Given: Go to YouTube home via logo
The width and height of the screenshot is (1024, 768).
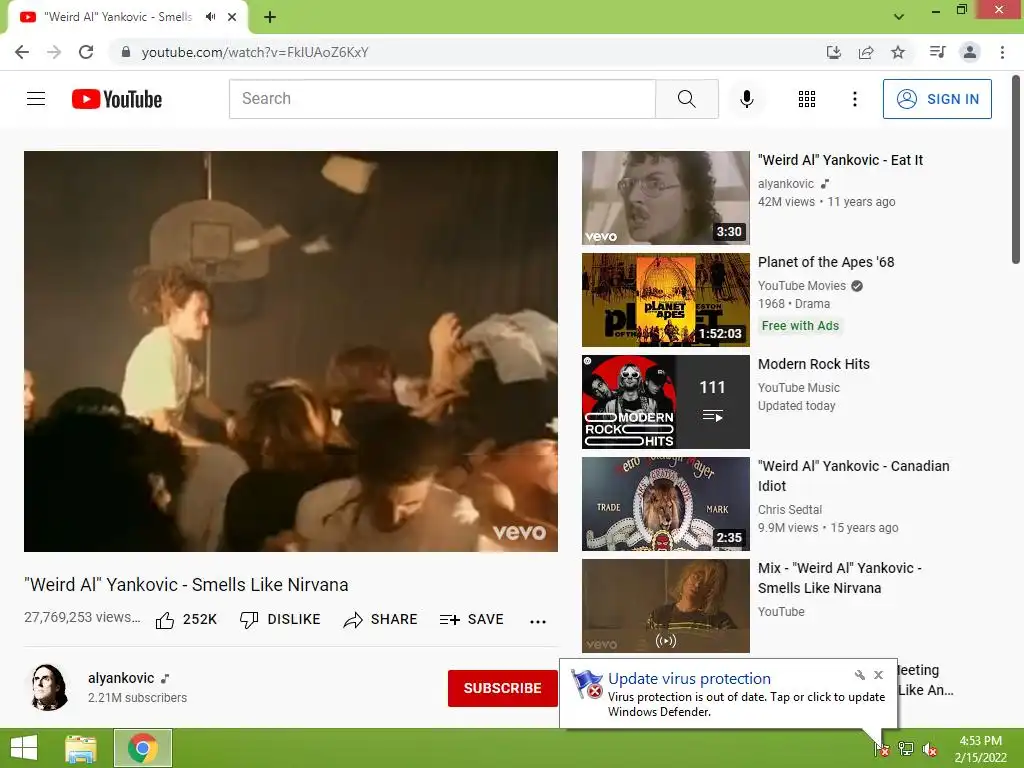Looking at the screenshot, I should tap(117, 99).
